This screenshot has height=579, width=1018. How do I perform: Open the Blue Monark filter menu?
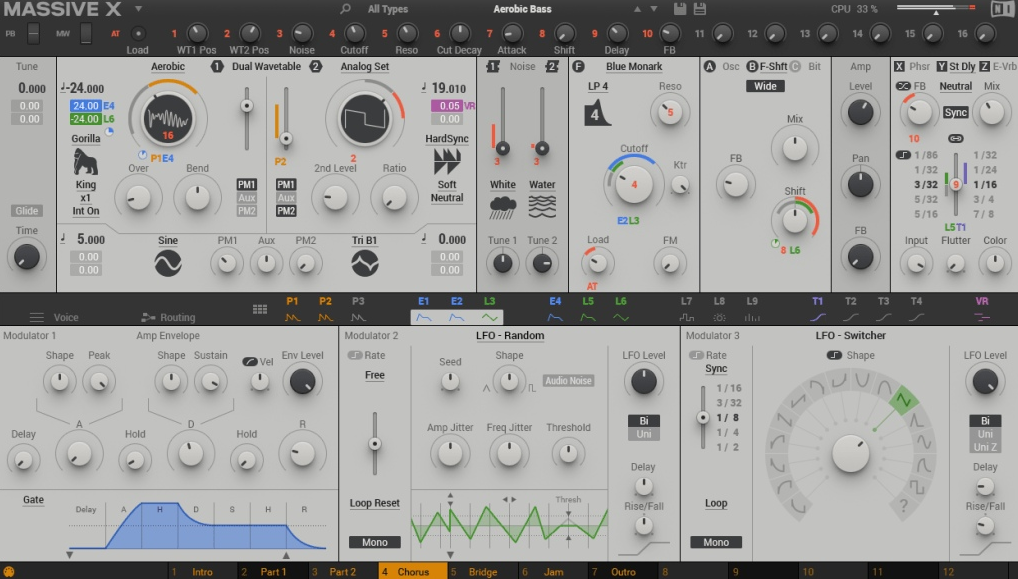pyautogui.click(x=635, y=67)
